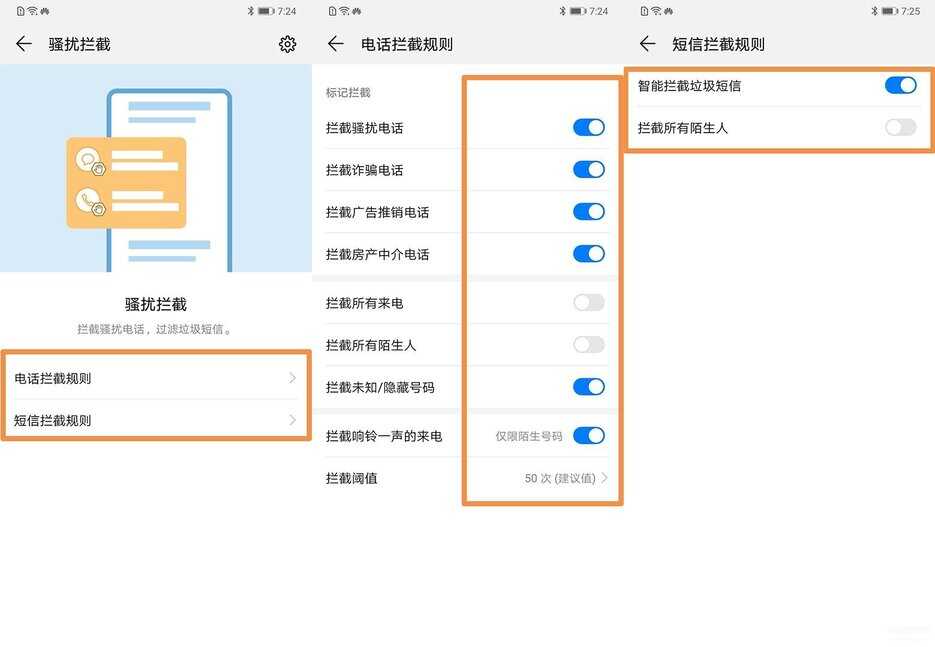935x647 pixels.
Task: Select the 拦截阈值 row label
Action: click(x=351, y=478)
